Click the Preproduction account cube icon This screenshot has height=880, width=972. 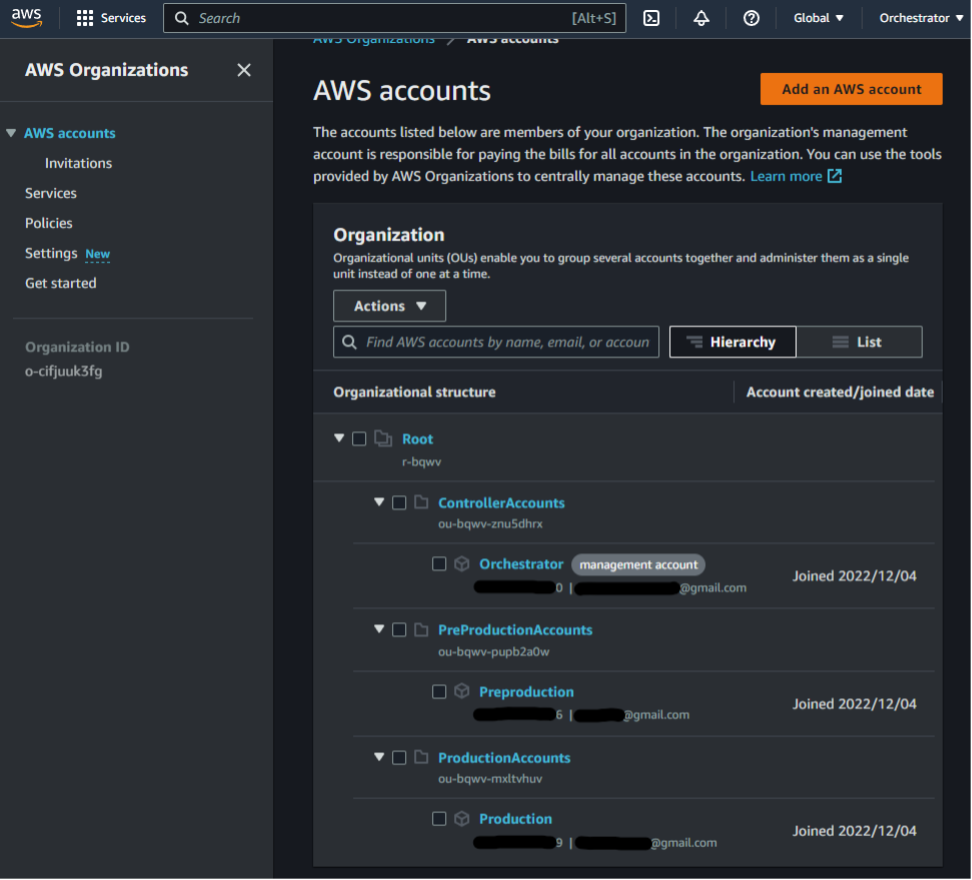pyautogui.click(x=461, y=691)
